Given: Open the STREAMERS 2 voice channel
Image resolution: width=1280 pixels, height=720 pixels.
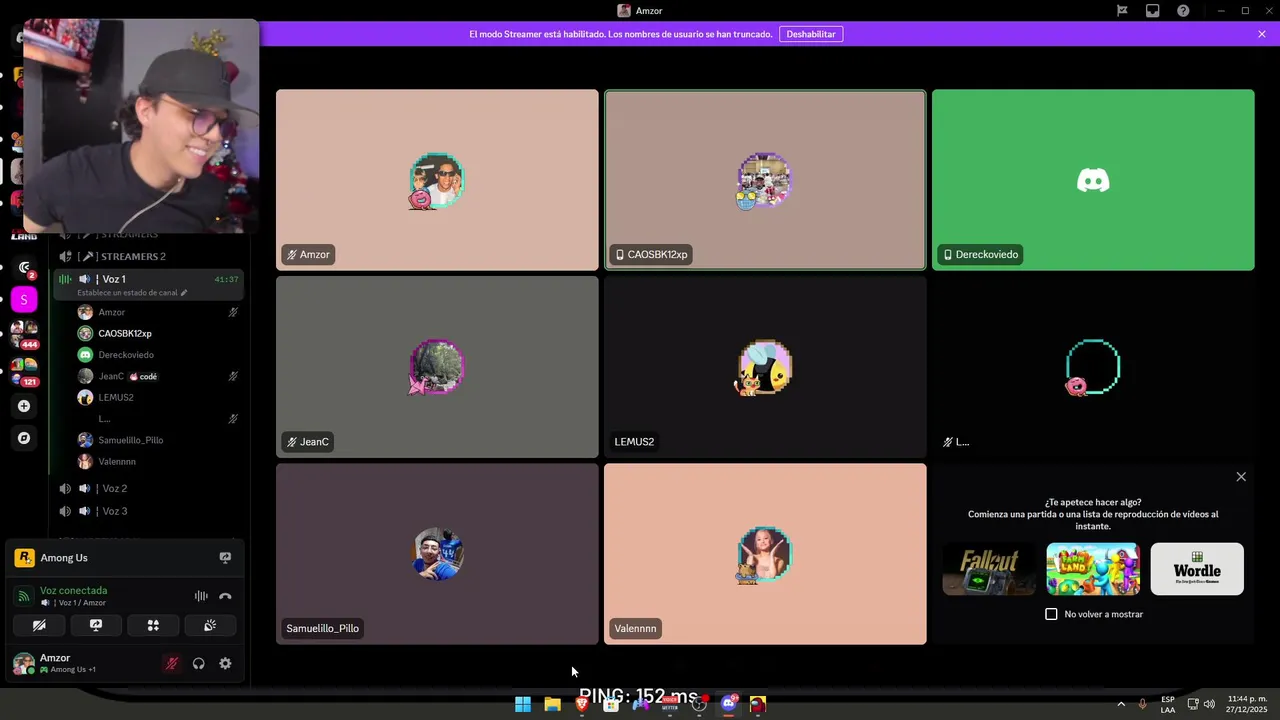Looking at the screenshot, I should [148, 256].
